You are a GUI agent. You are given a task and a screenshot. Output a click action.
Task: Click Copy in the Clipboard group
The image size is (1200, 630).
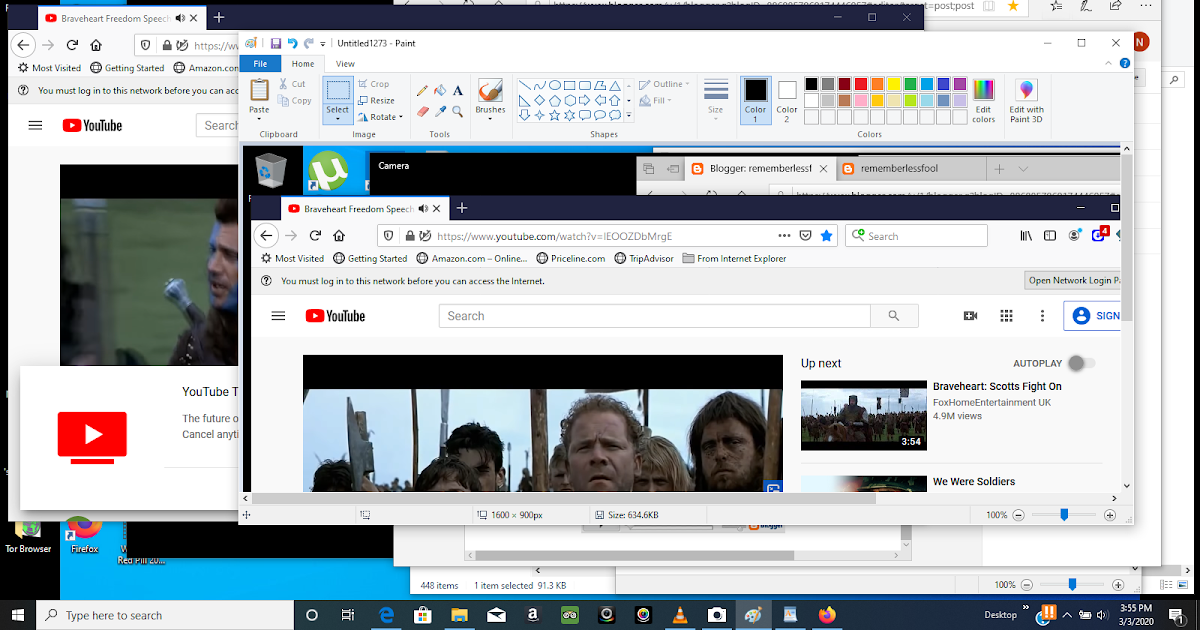coord(294,101)
